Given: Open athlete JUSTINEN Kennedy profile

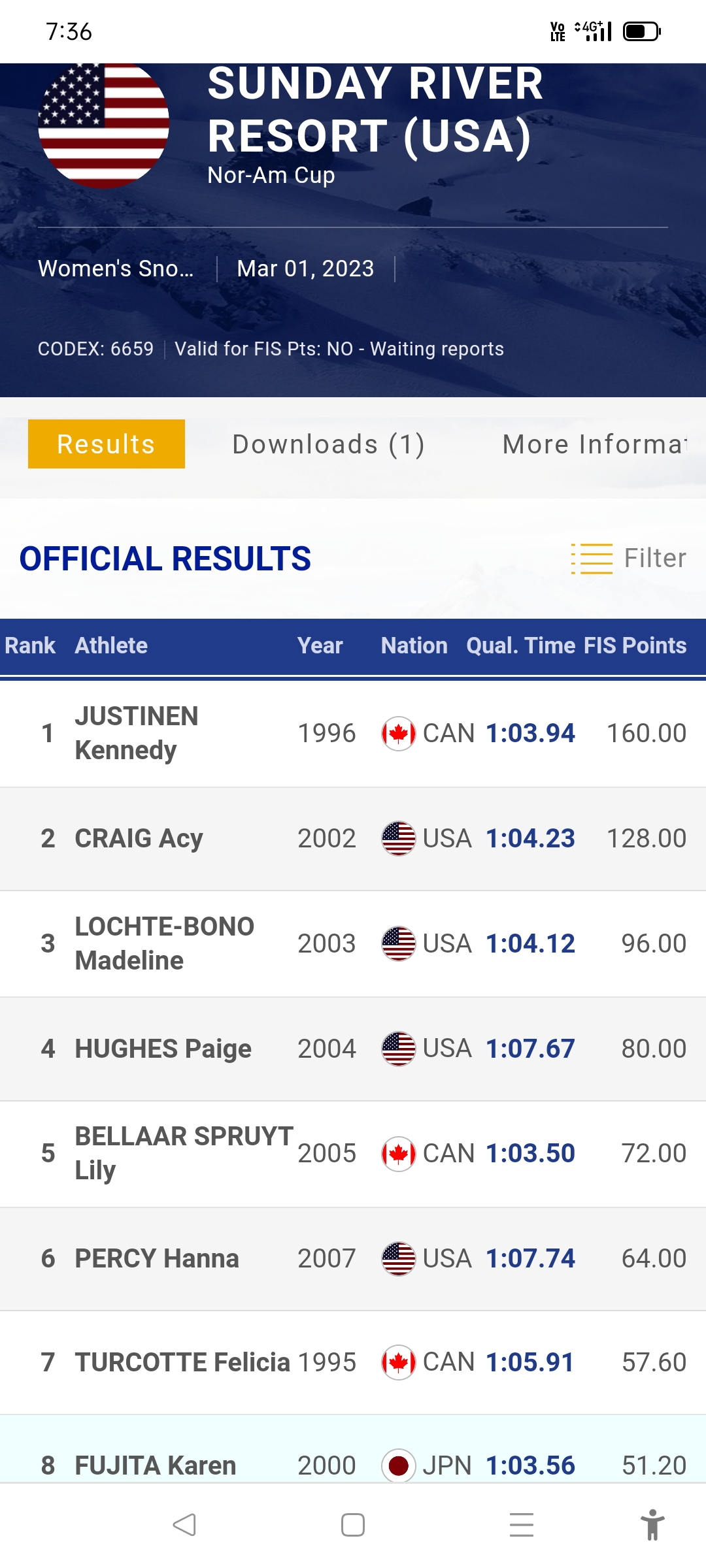Looking at the screenshot, I should tap(136, 733).
